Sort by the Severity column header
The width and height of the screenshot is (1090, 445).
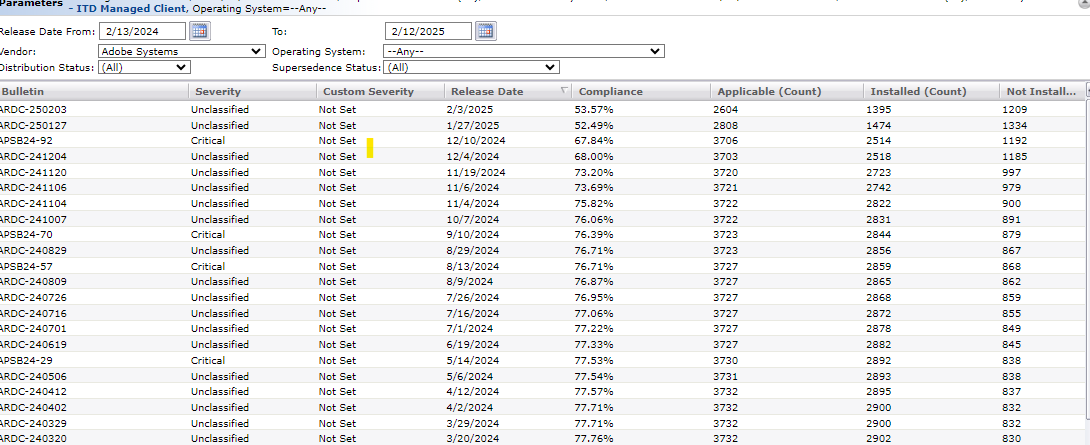[x=252, y=91]
